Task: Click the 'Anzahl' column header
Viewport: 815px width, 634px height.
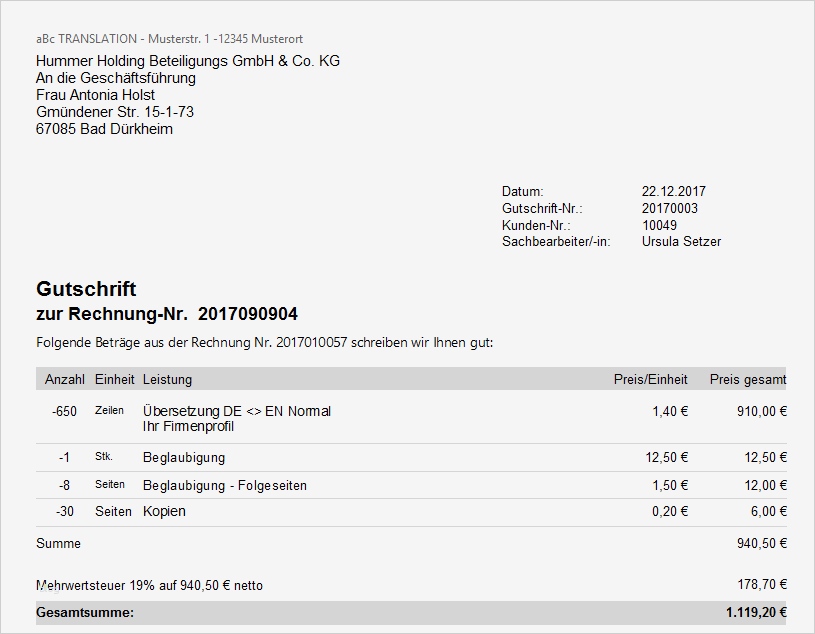Action: tap(64, 379)
